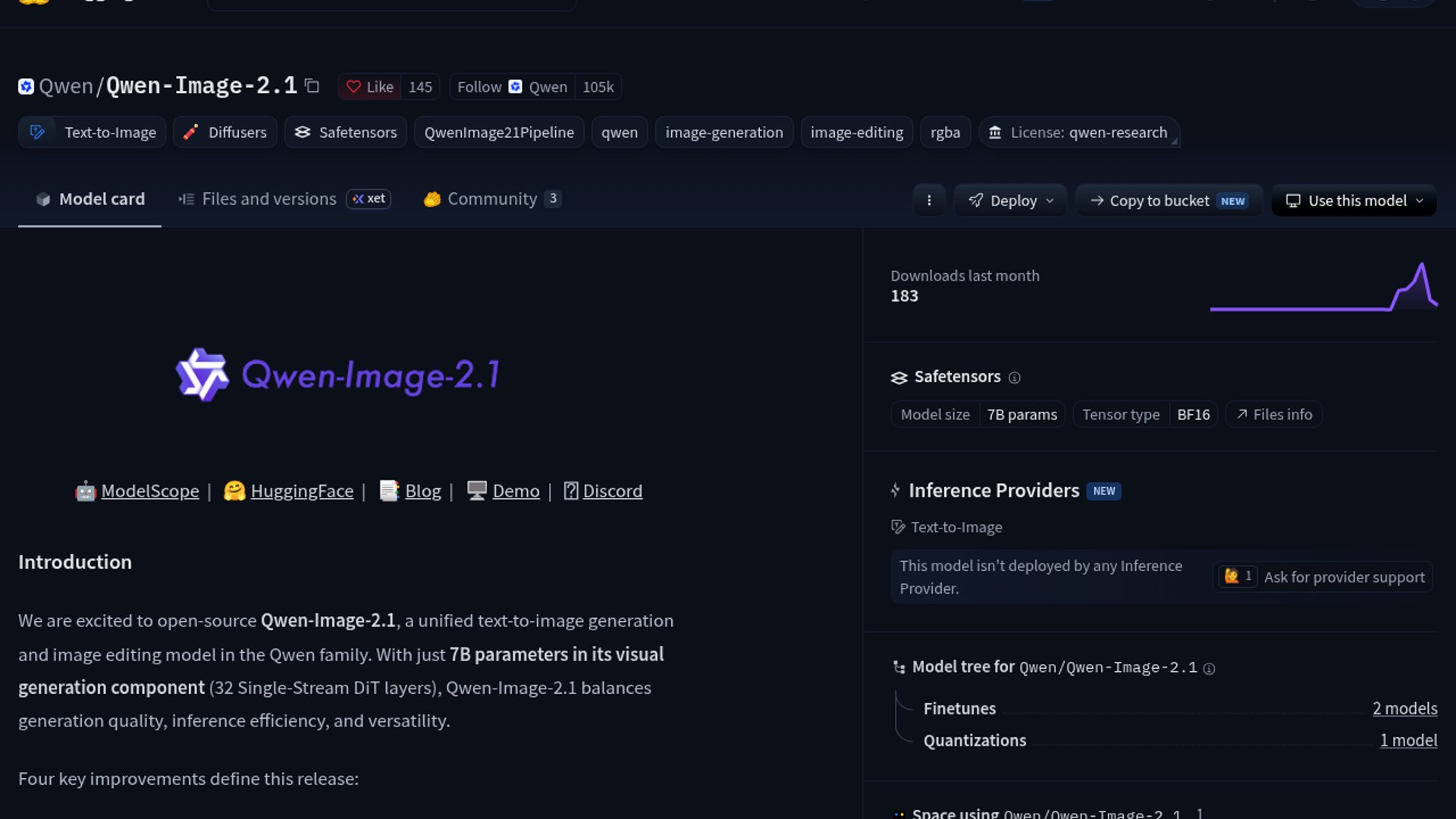This screenshot has width=1456, height=819.
Task: Click the Downloads last month count 183
Action: 904,297
